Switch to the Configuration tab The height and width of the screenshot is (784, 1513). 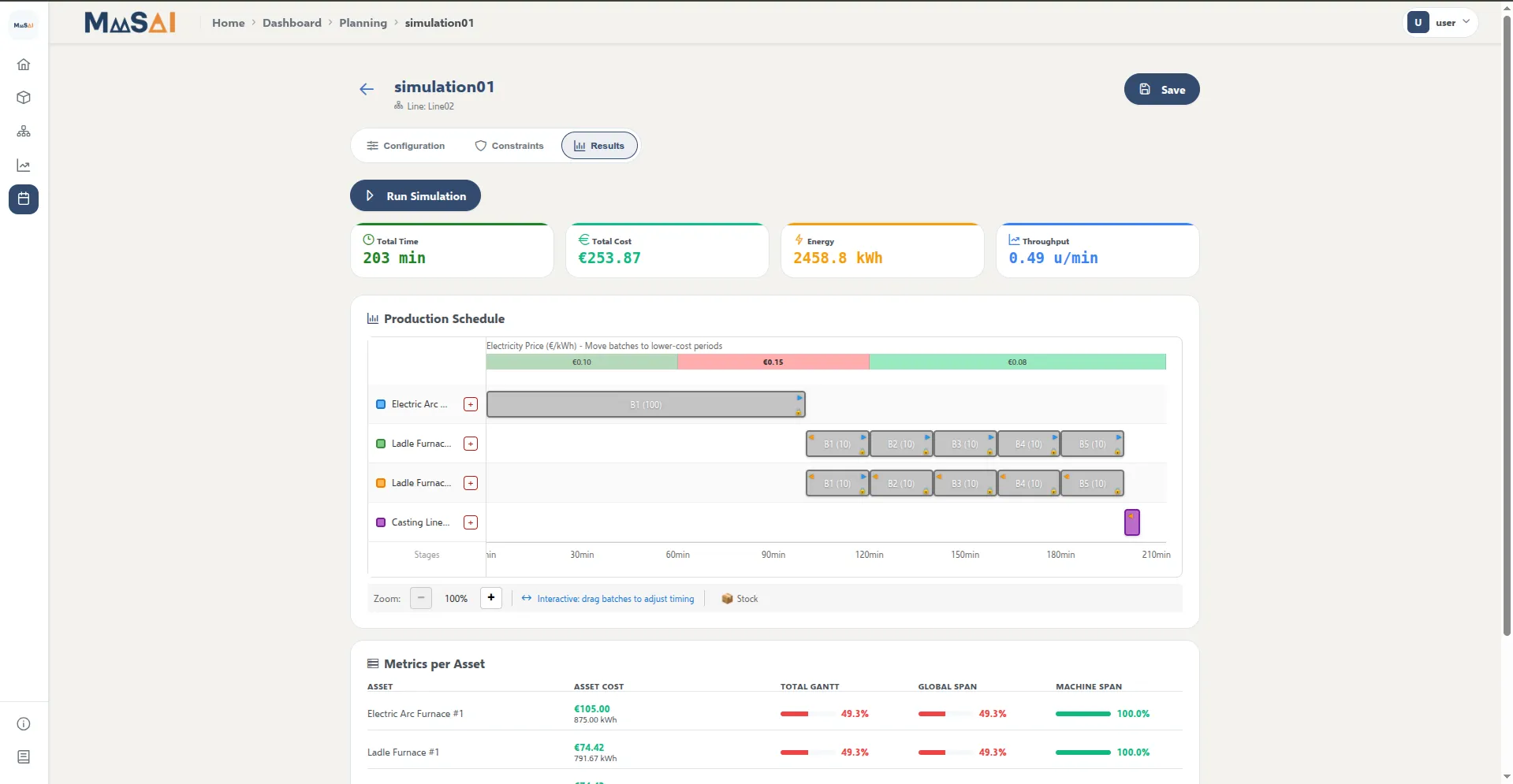click(x=406, y=146)
